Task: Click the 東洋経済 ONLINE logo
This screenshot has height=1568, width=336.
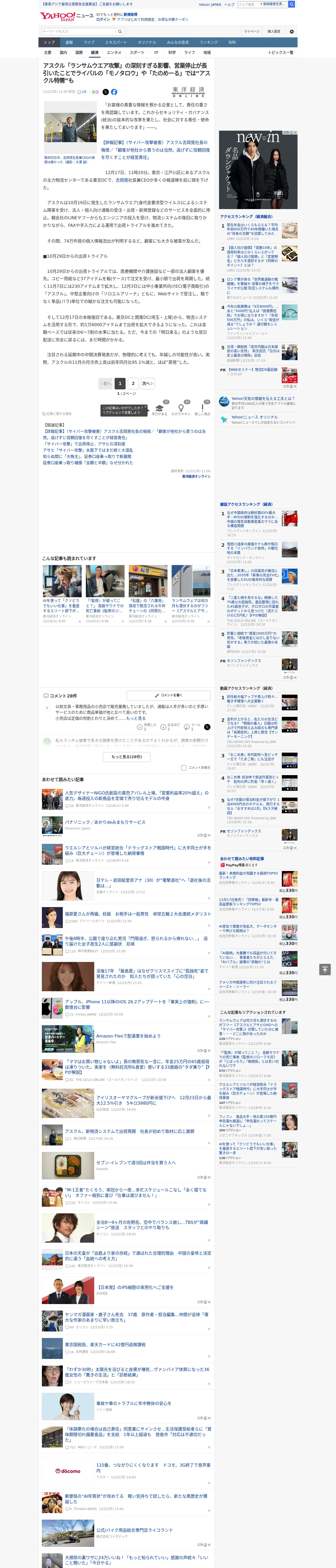Action: 188,92
